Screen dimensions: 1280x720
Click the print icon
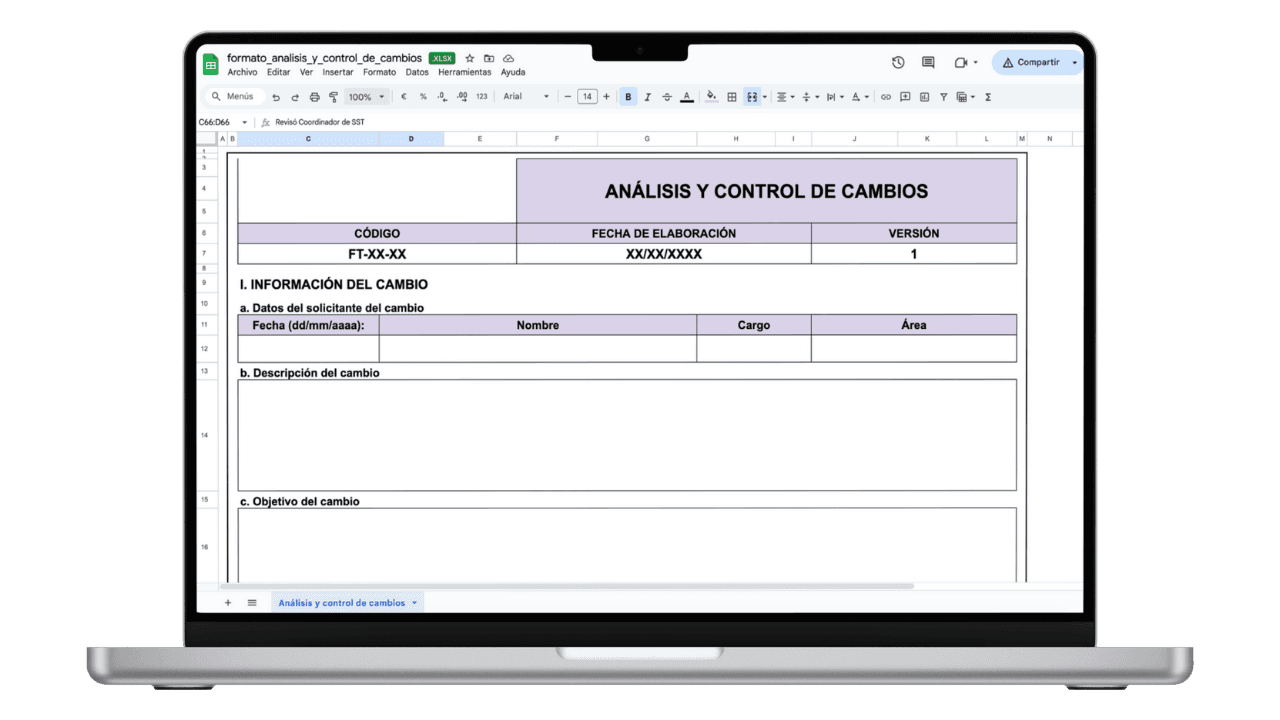[314, 96]
